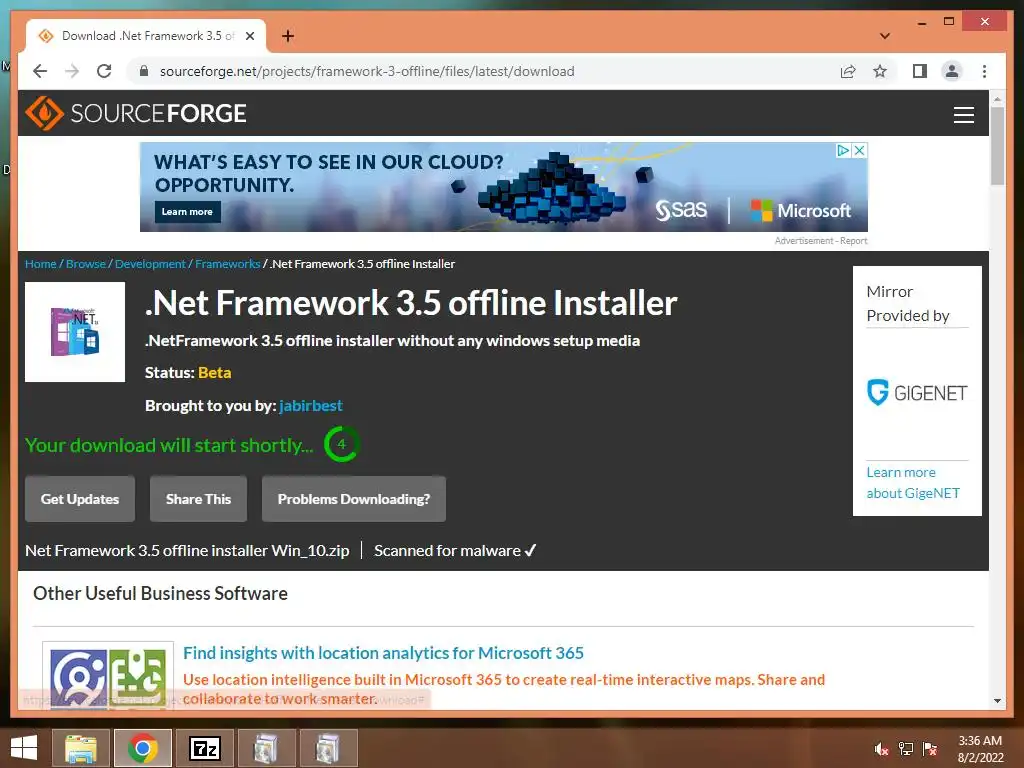Close the Download .Net Framework tab
Screen dimensions: 1024x768
249,36
